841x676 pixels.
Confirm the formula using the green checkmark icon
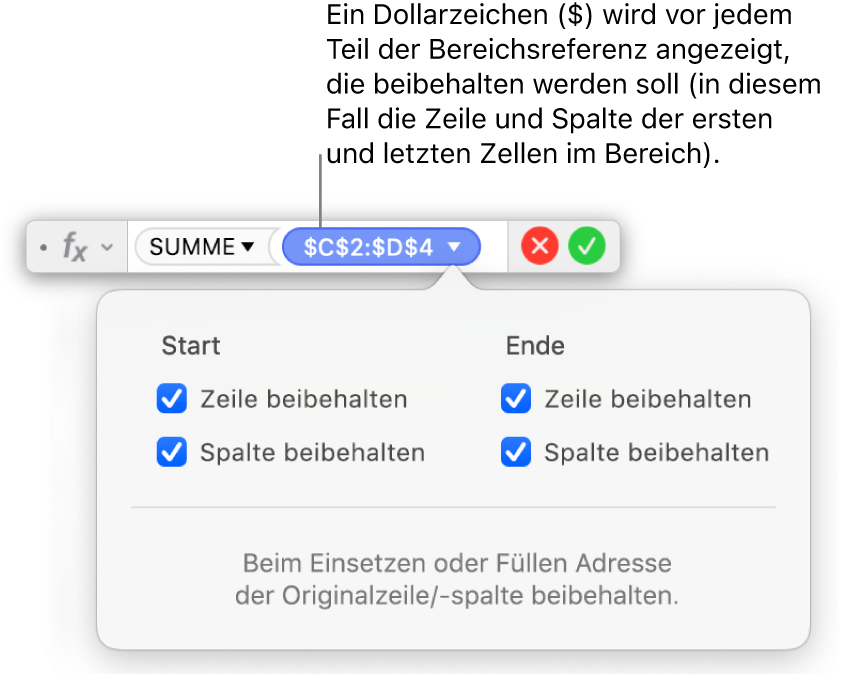pos(587,246)
